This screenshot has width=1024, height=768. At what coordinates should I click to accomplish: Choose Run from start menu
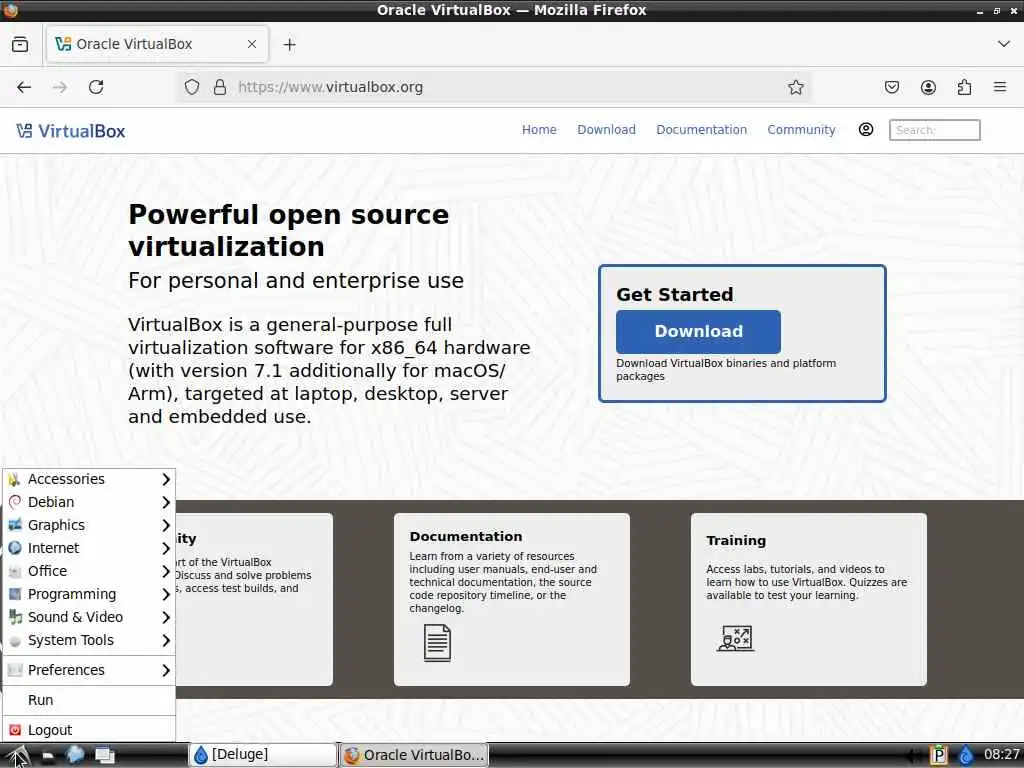(89, 700)
